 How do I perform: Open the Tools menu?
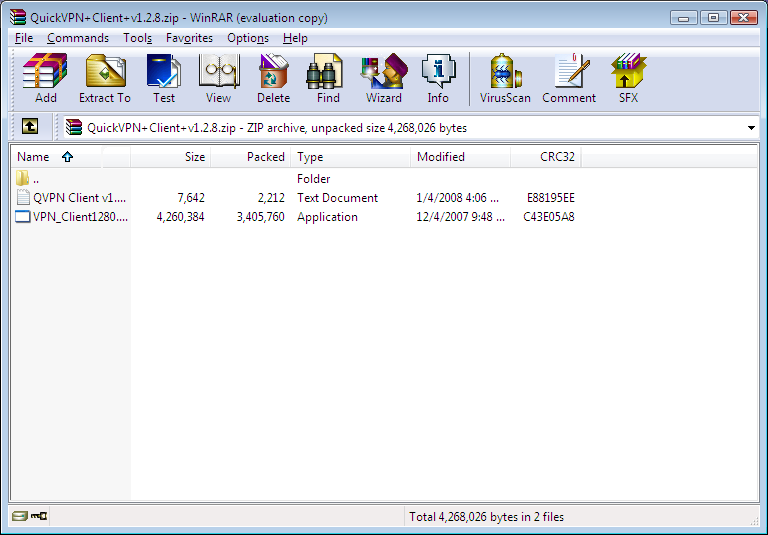pyautogui.click(x=137, y=38)
